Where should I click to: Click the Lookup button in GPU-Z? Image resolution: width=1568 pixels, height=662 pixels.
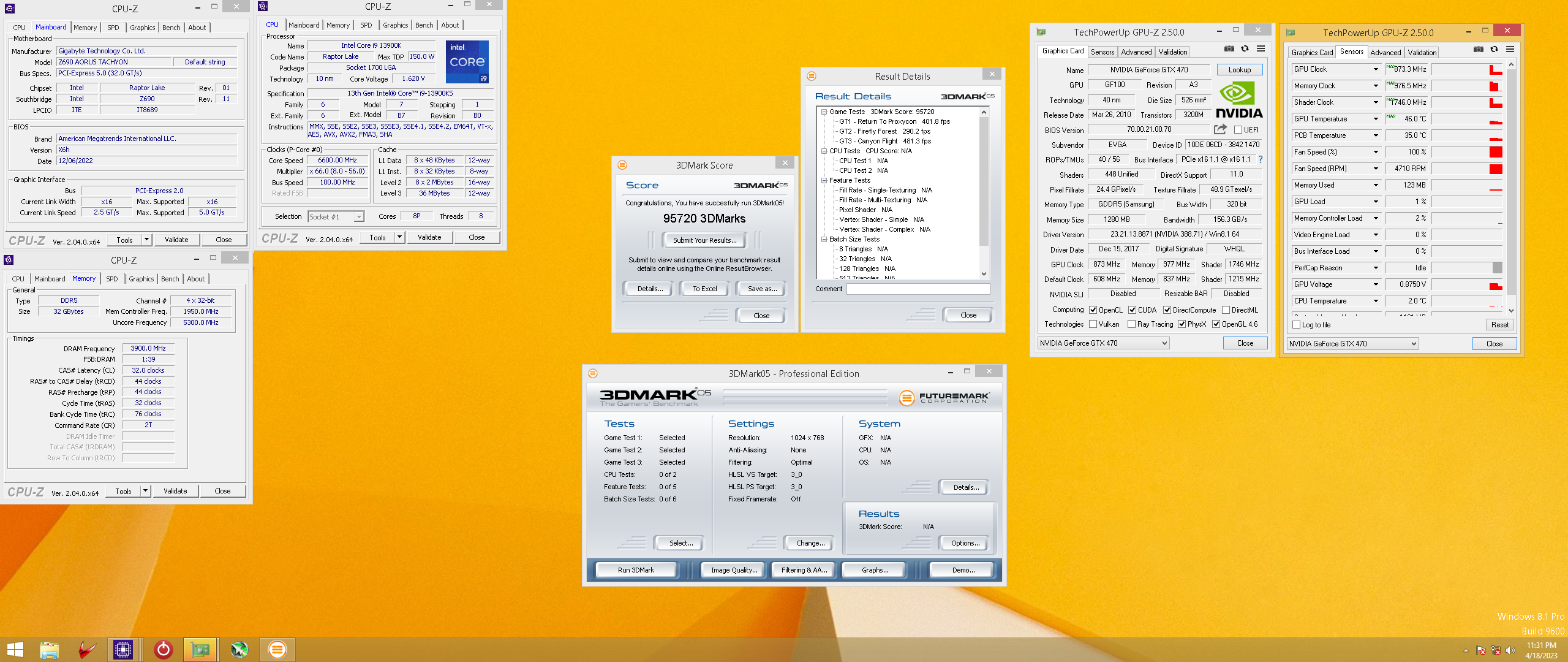coord(1240,70)
